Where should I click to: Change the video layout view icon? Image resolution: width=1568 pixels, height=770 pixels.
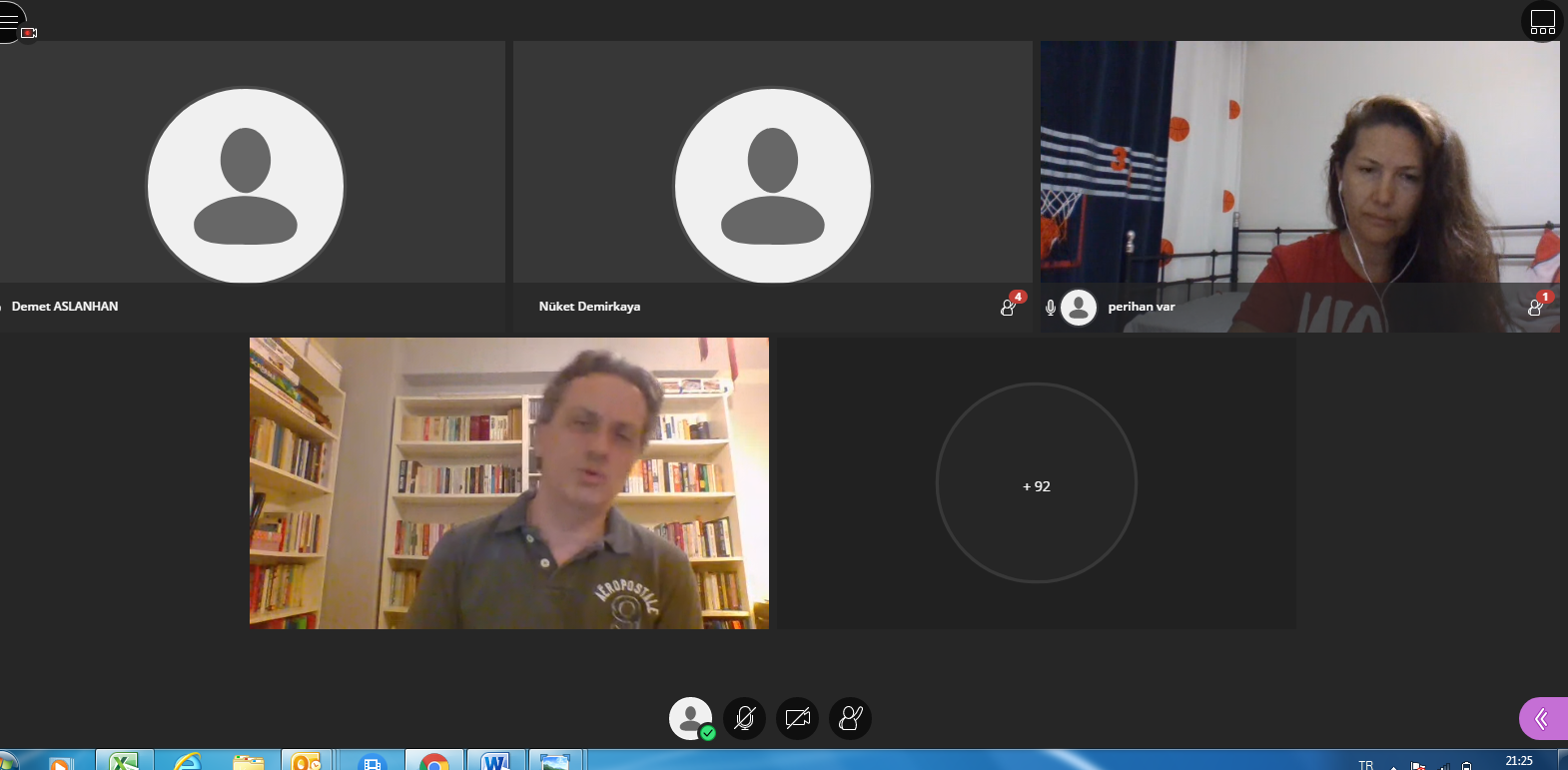pyautogui.click(x=1542, y=22)
